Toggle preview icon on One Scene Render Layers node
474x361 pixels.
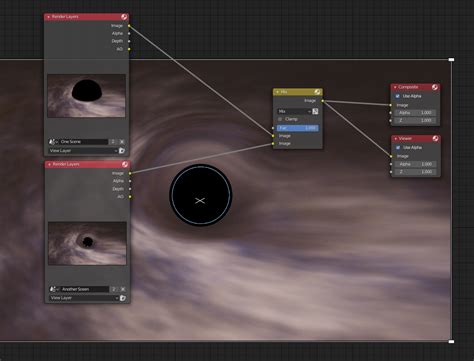[x=124, y=17]
